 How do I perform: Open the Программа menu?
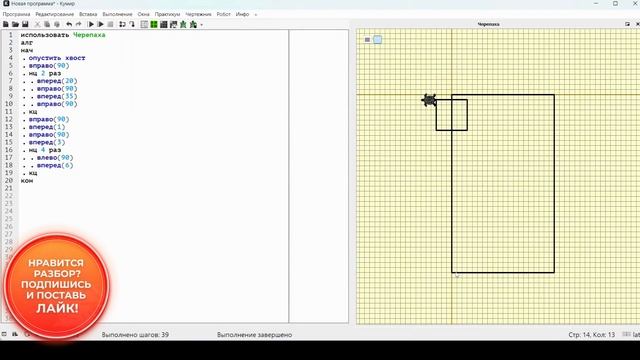tap(16, 14)
